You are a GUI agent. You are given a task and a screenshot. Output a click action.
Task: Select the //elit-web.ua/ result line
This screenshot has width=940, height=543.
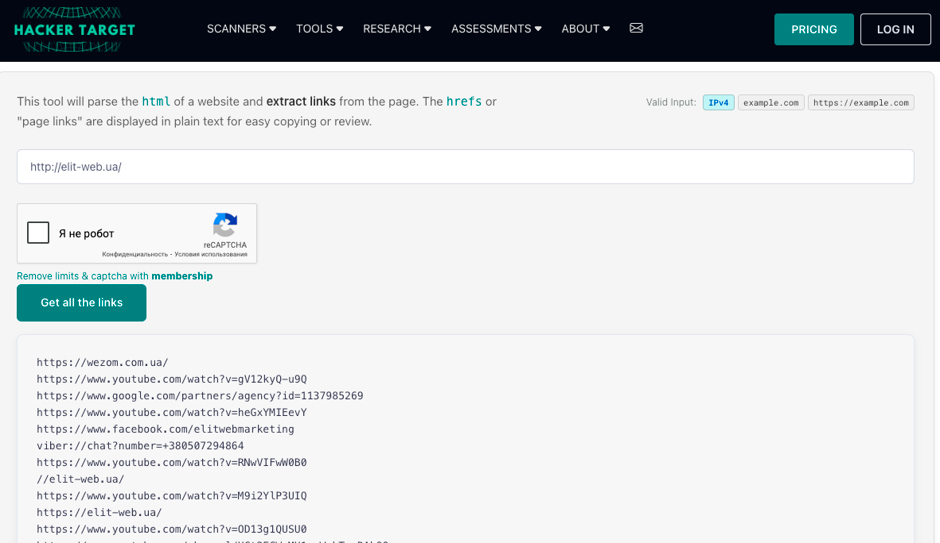click(80, 479)
